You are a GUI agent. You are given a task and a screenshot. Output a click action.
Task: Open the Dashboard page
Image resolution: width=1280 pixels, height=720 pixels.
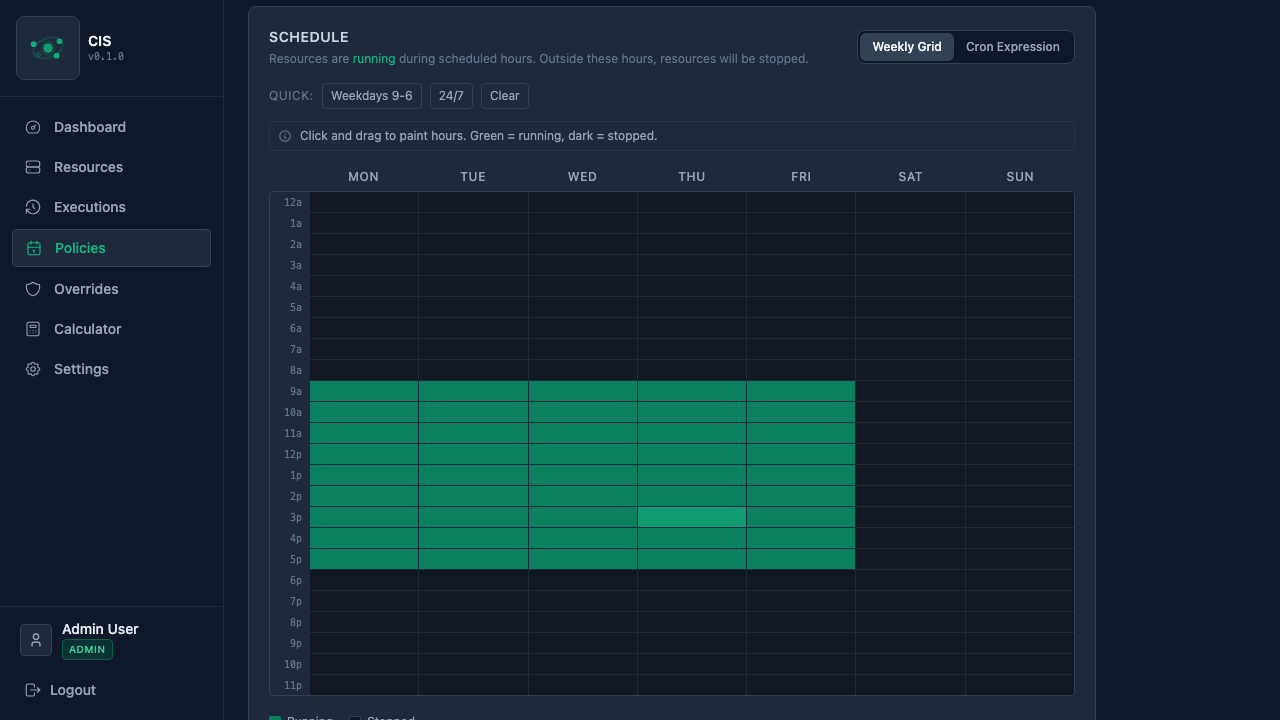[111, 127]
